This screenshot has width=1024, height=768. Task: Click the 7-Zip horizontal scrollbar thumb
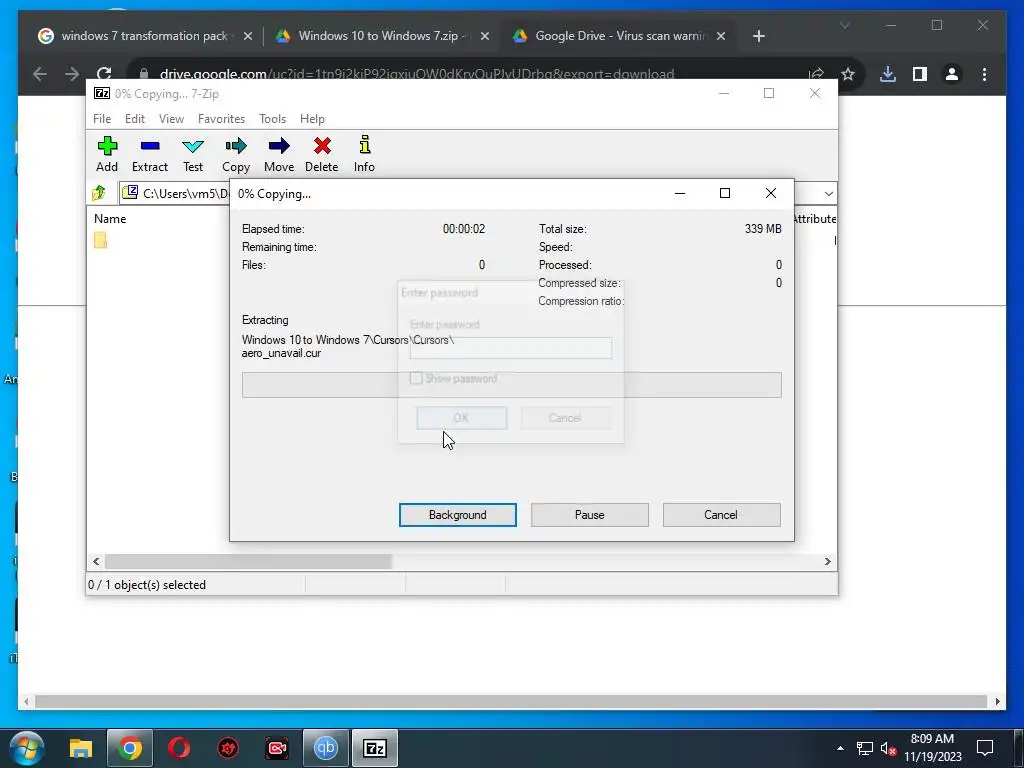coord(248,562)
